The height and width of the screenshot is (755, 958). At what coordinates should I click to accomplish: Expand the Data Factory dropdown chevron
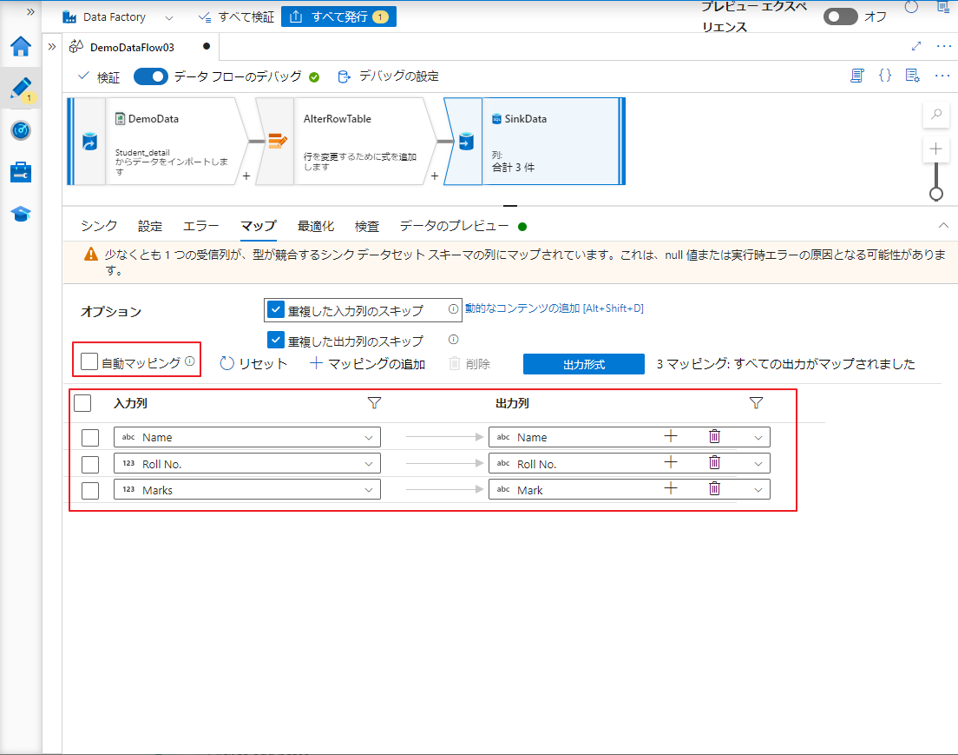click(x=168, y=17)
